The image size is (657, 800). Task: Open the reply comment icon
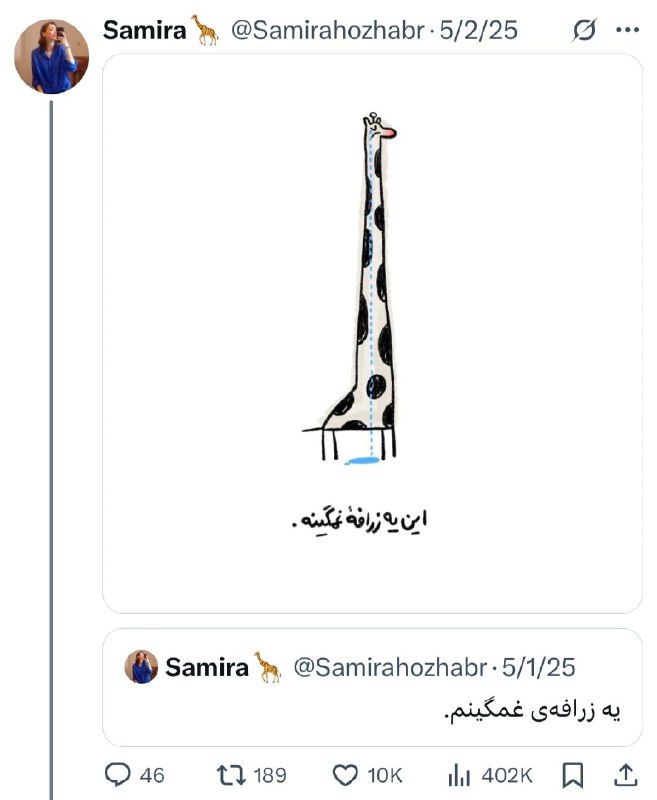click(x=117, y=775)
